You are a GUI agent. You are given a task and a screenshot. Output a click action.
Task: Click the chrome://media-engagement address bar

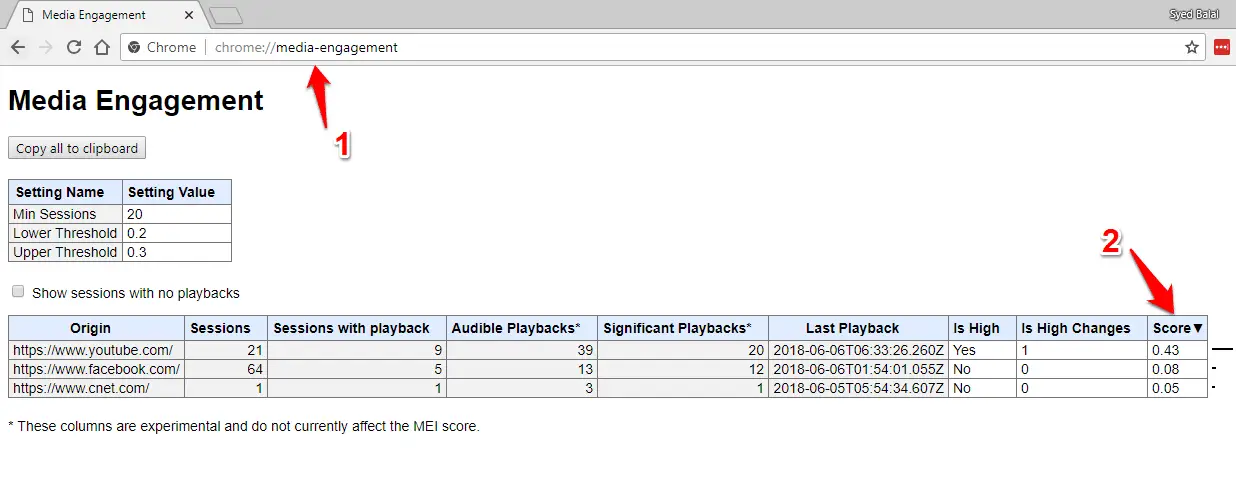660,47
